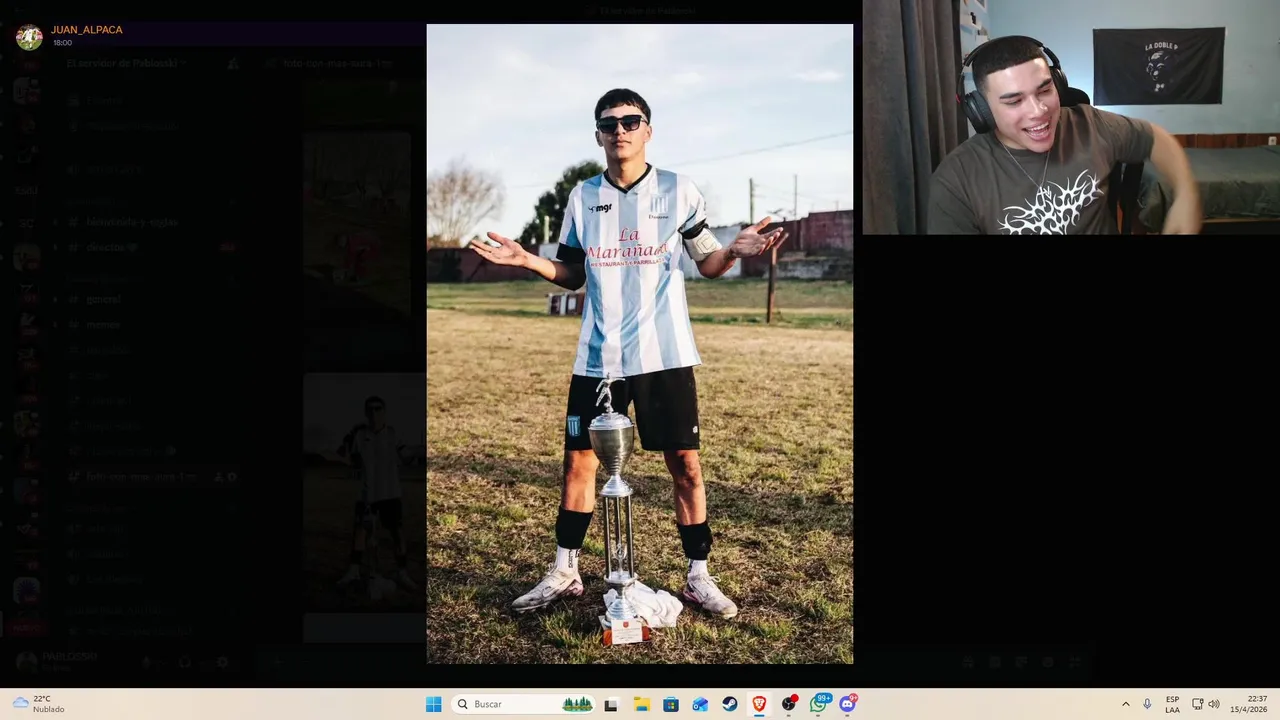Open the ESP LAA language switcher
This screenshot has height=720, width=1280.
pos(1172,704)
